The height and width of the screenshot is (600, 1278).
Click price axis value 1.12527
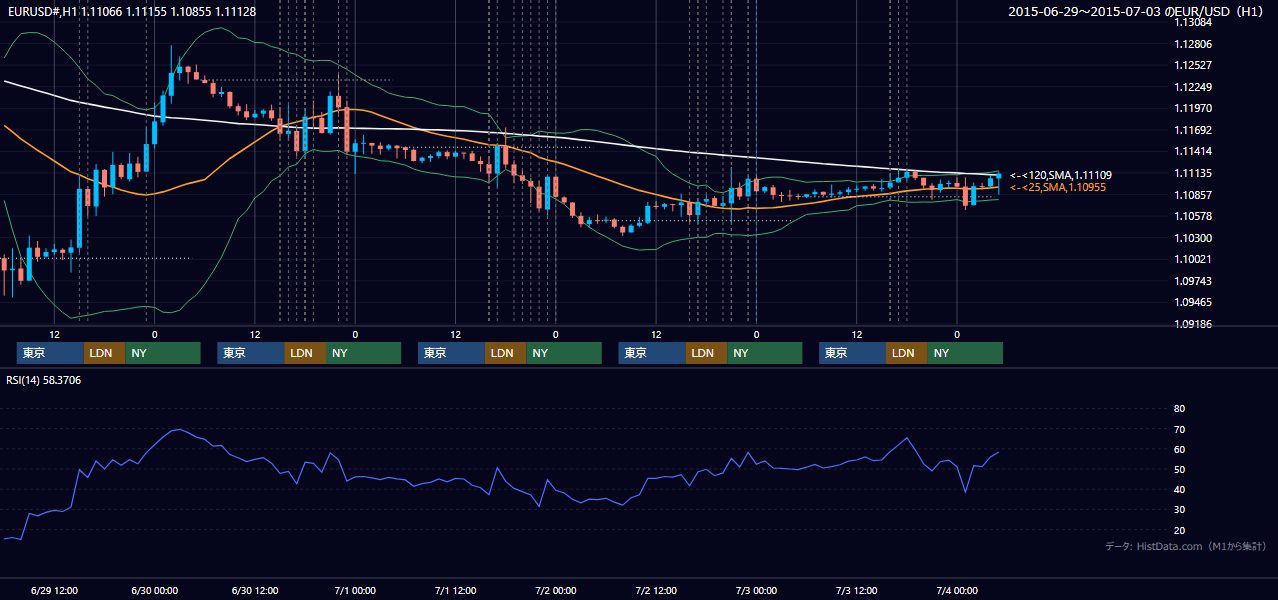click(1192, 65)
